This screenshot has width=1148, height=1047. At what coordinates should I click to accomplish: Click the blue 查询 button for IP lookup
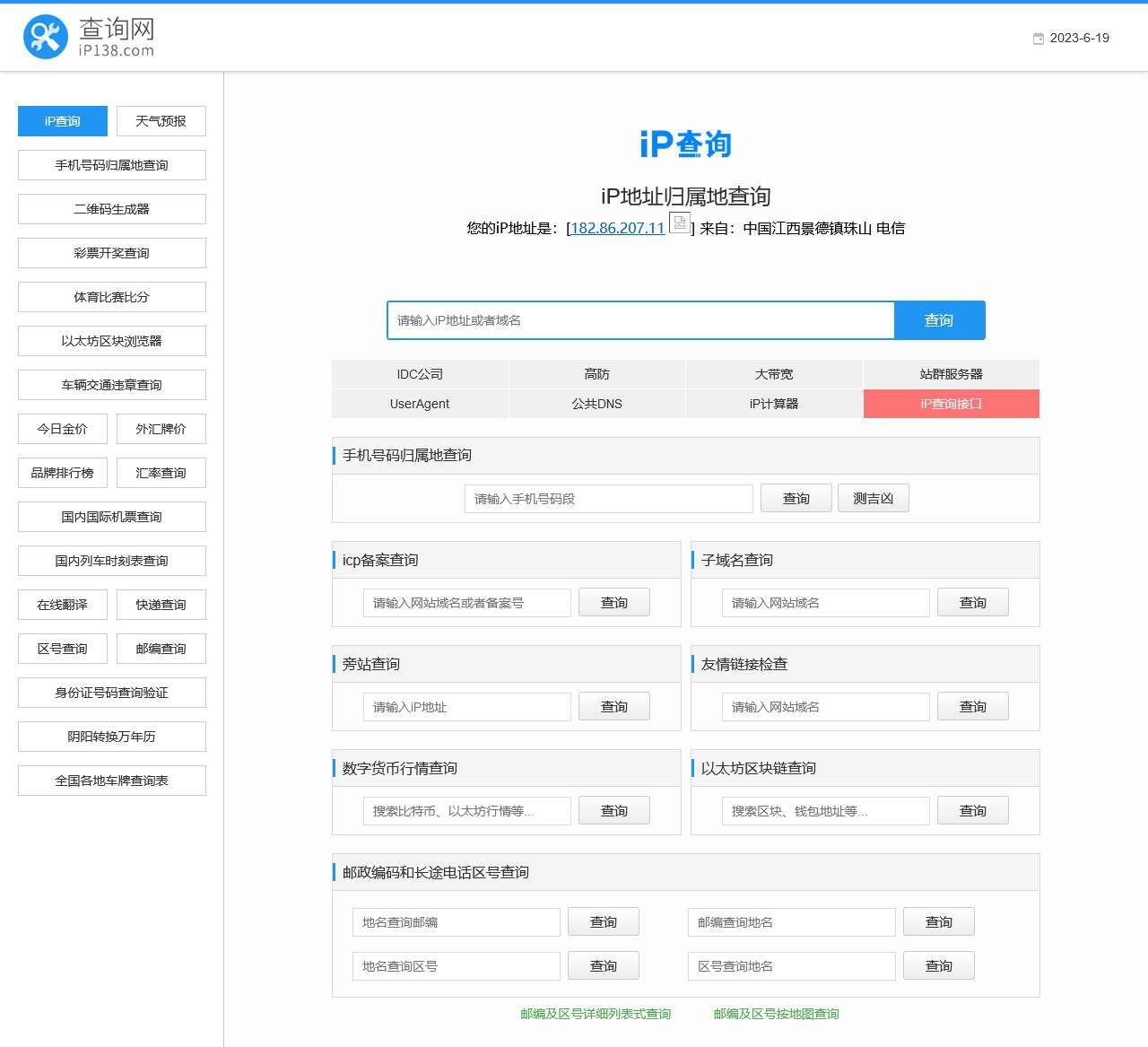coord(939,320)
